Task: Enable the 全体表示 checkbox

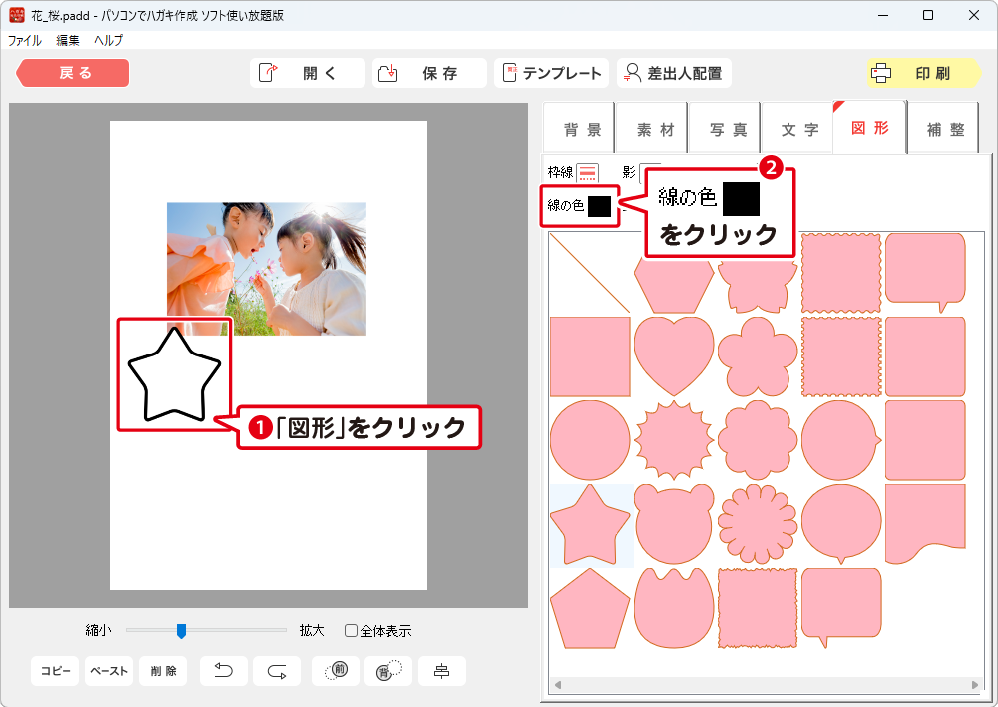Action: (352, 631)
